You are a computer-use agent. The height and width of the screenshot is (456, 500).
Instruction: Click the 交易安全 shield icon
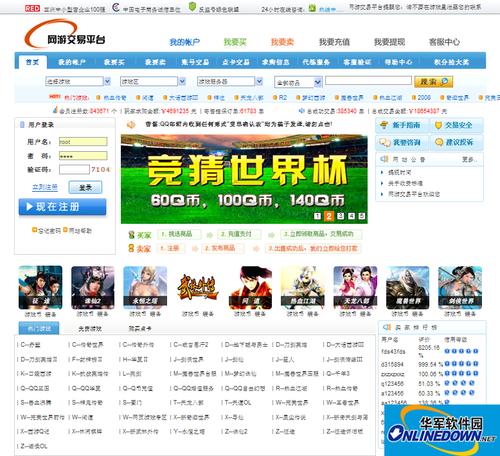click(438, 125)
